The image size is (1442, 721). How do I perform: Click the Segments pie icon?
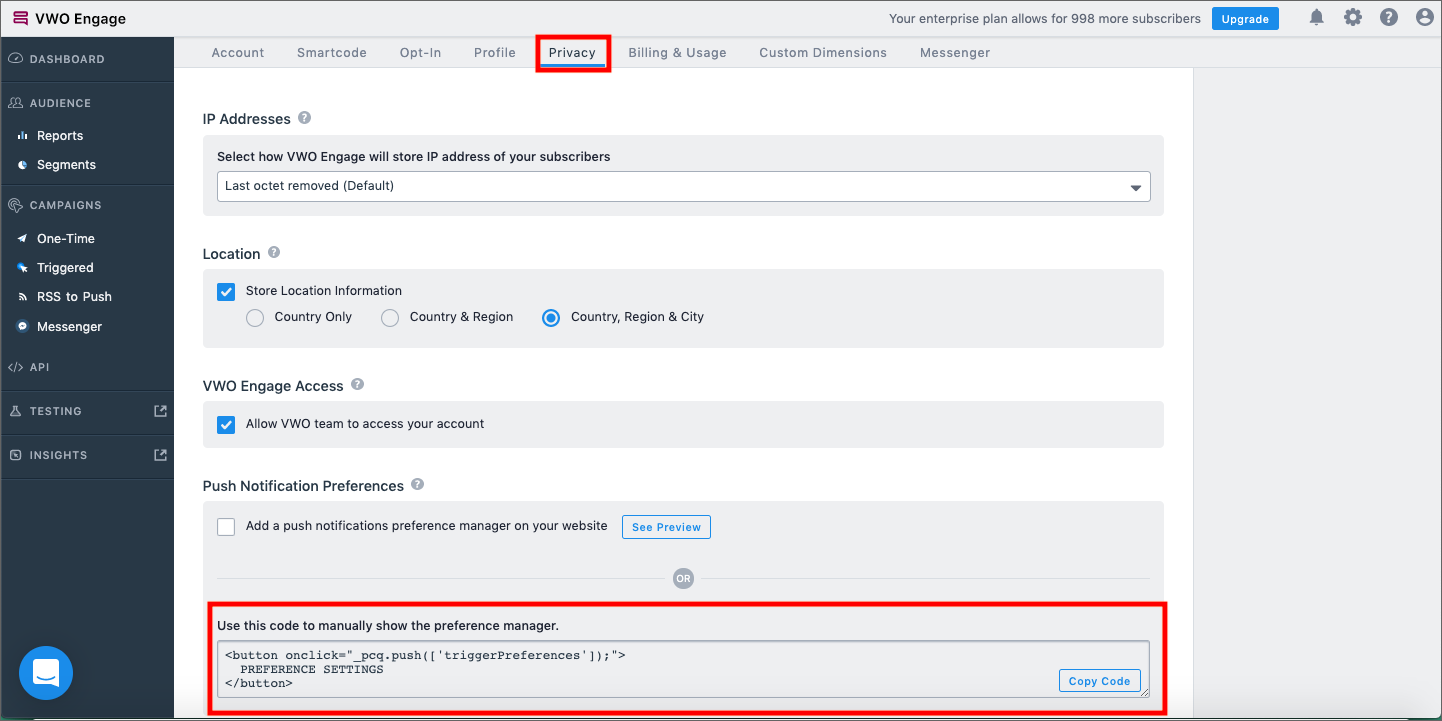tap(23, 165)
